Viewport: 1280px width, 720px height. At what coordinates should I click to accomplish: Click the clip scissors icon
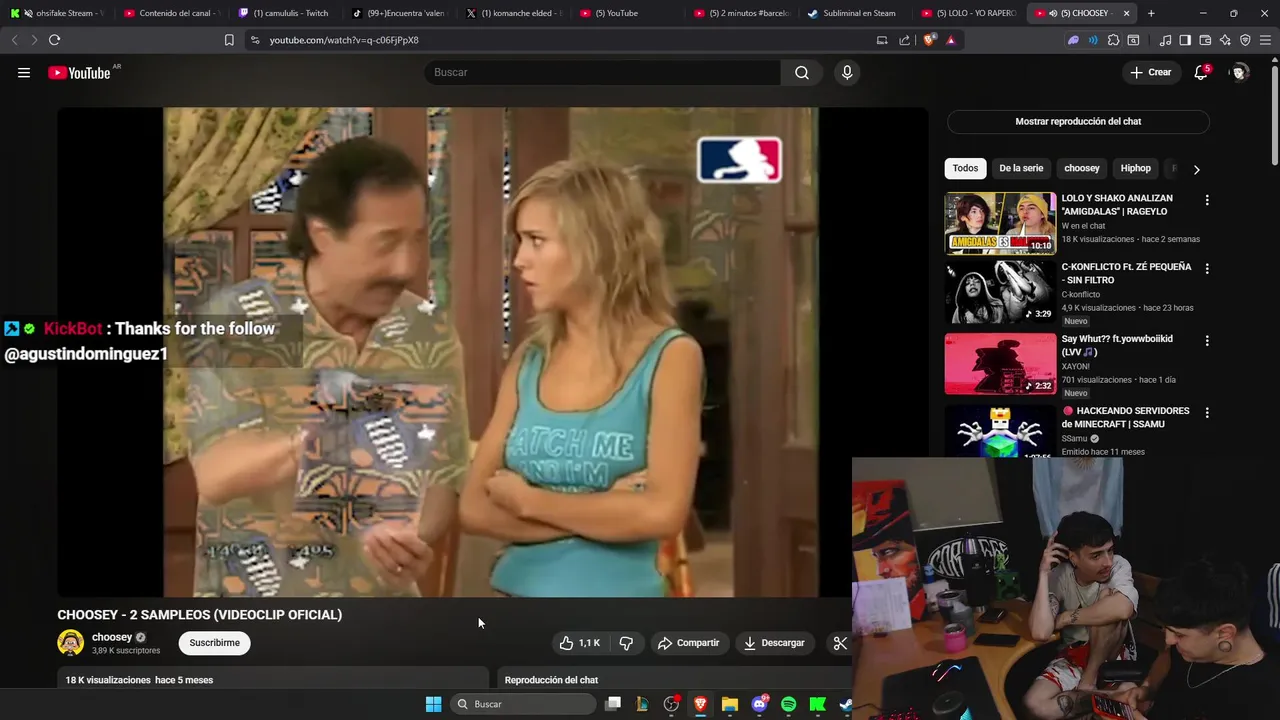pos(840,643)
